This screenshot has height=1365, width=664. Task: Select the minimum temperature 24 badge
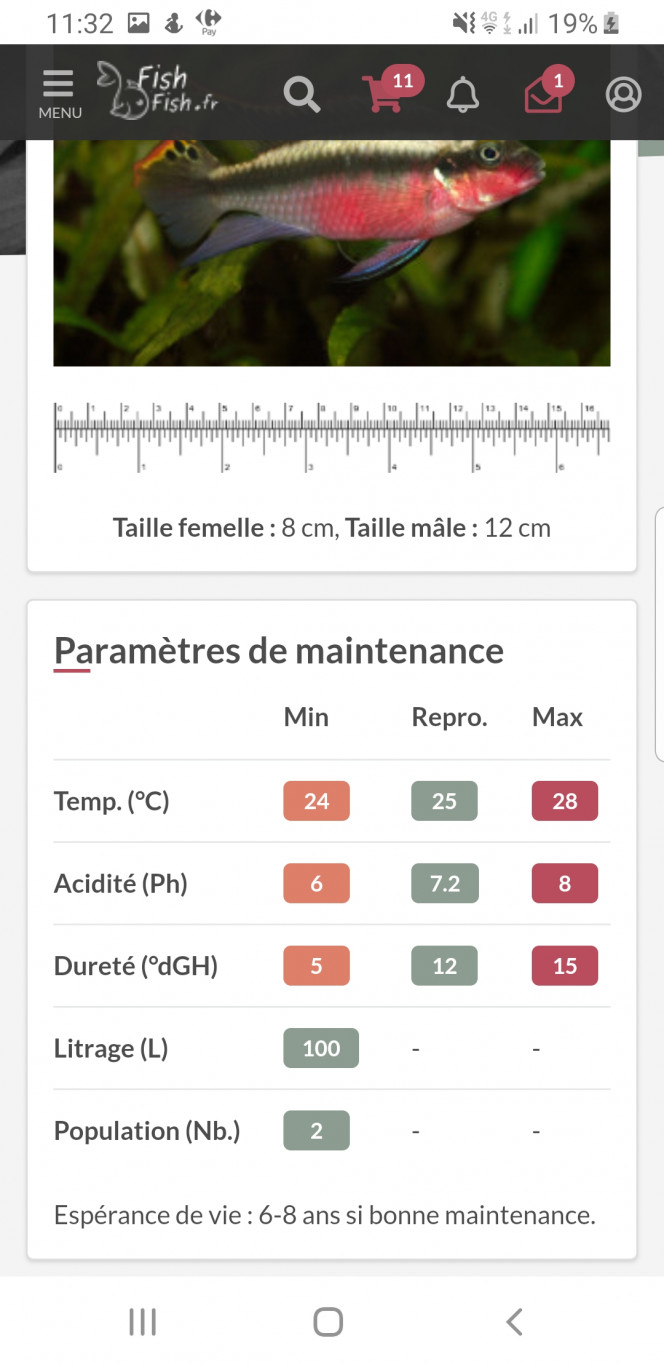pyautogui.click(x=317, y=801)
